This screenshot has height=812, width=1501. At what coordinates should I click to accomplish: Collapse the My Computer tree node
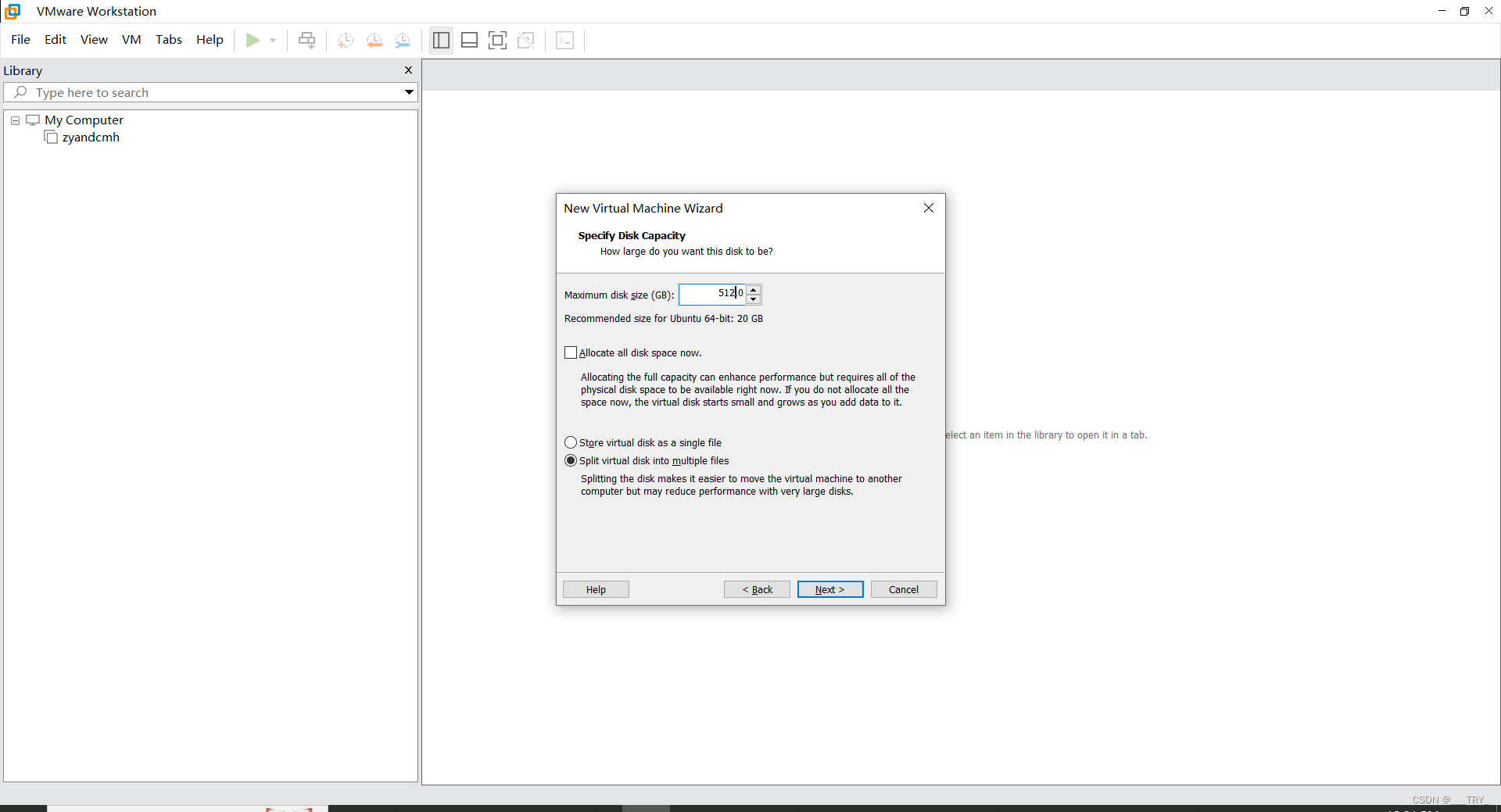pyautogui.click(x=15, y=120)
